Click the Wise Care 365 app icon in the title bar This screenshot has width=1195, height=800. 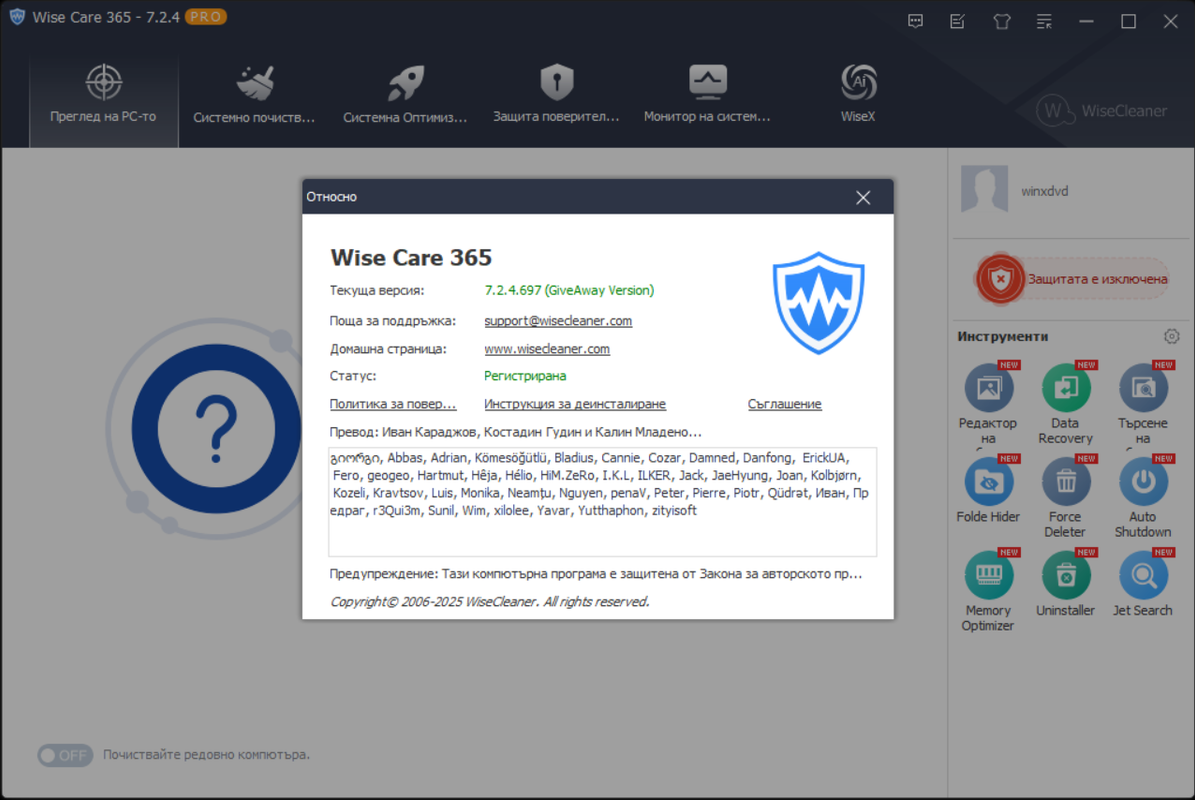17,17
